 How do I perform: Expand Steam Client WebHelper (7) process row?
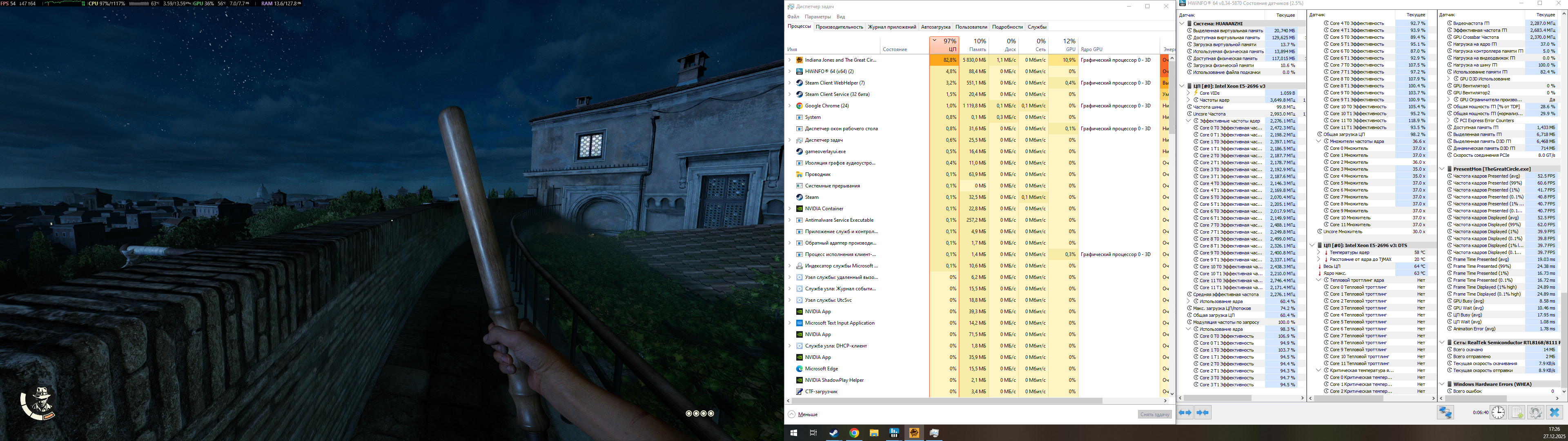790,83
